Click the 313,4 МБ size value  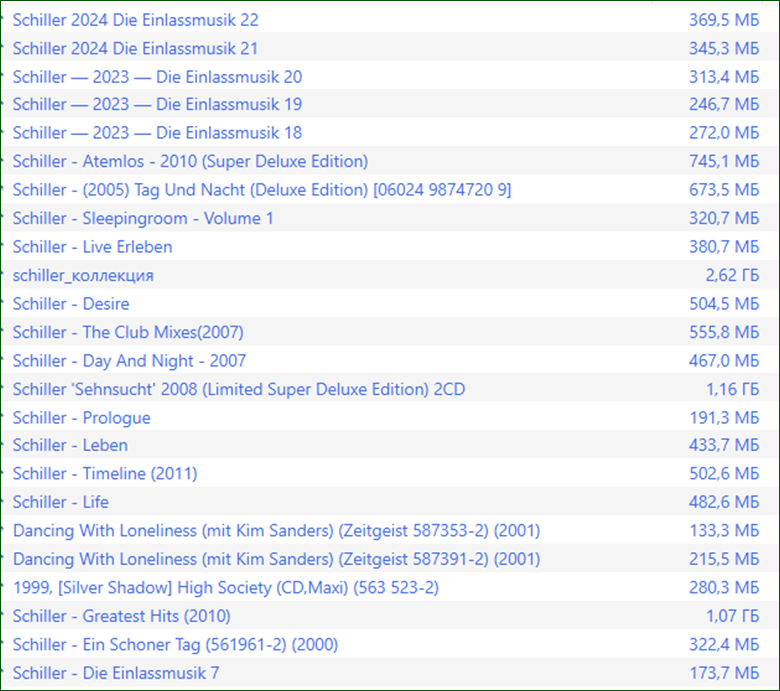pos(724,77)
